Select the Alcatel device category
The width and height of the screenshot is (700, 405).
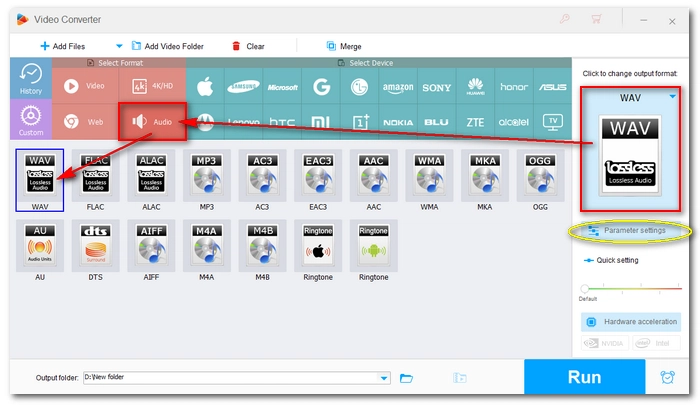pyautogui.click(x=513, y=122)
